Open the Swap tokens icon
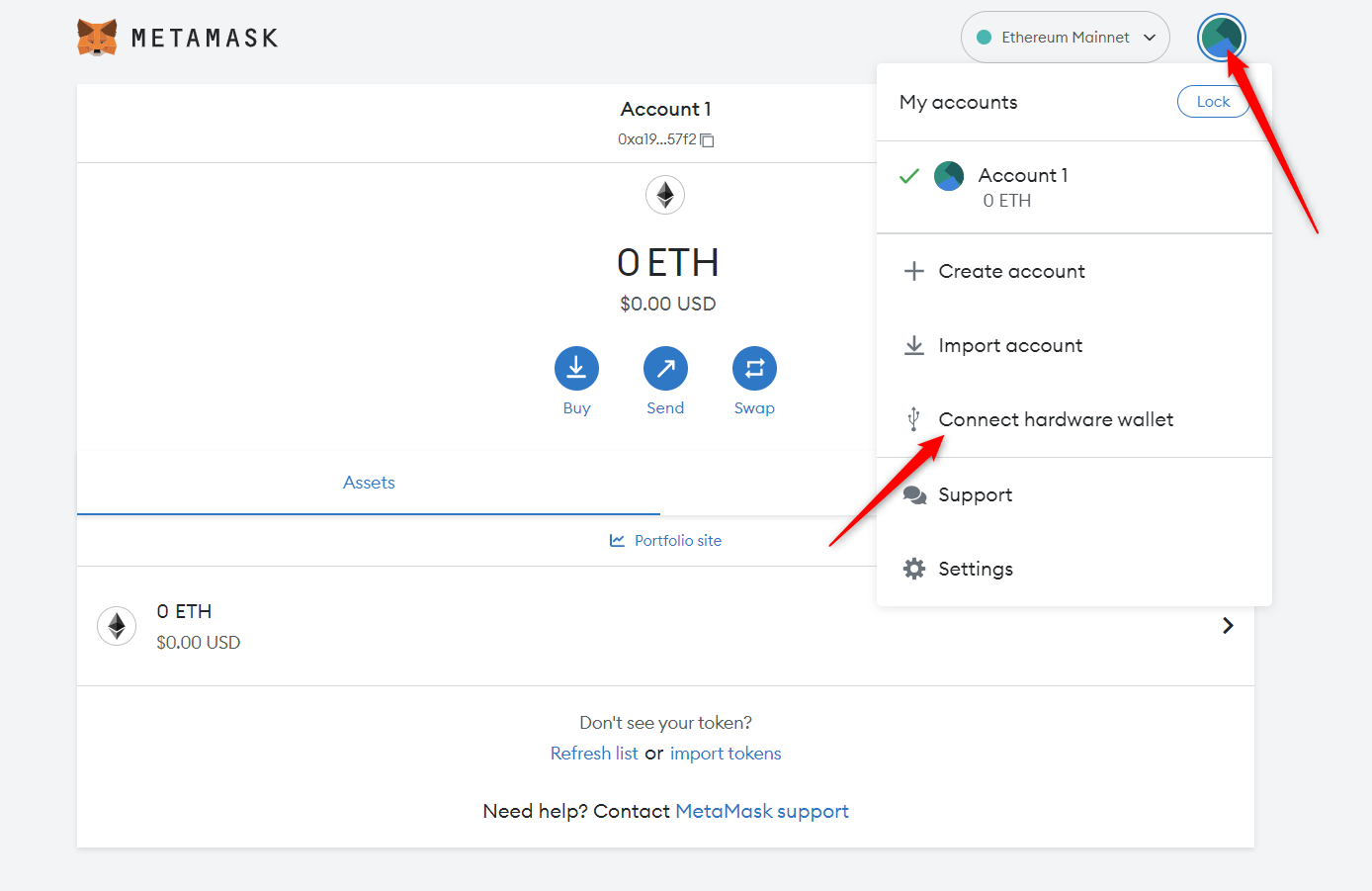Image resolution: width=1372 pixels, height=891 pixels. [754, 369]
